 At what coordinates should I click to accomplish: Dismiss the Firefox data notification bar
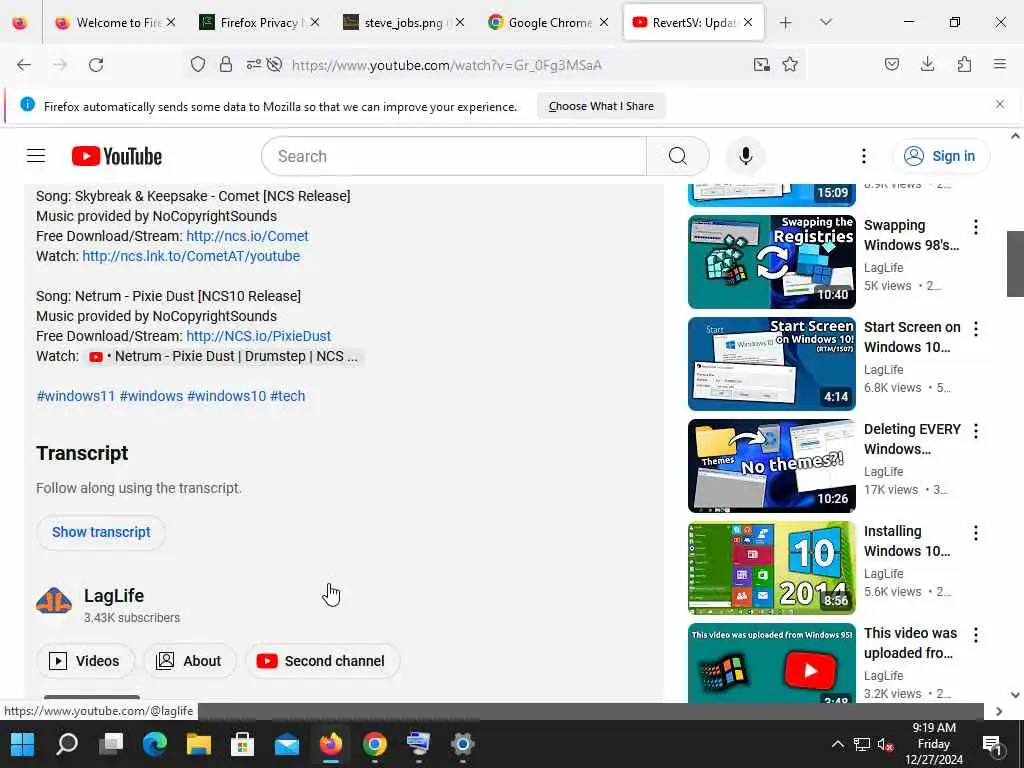point(999,104)
